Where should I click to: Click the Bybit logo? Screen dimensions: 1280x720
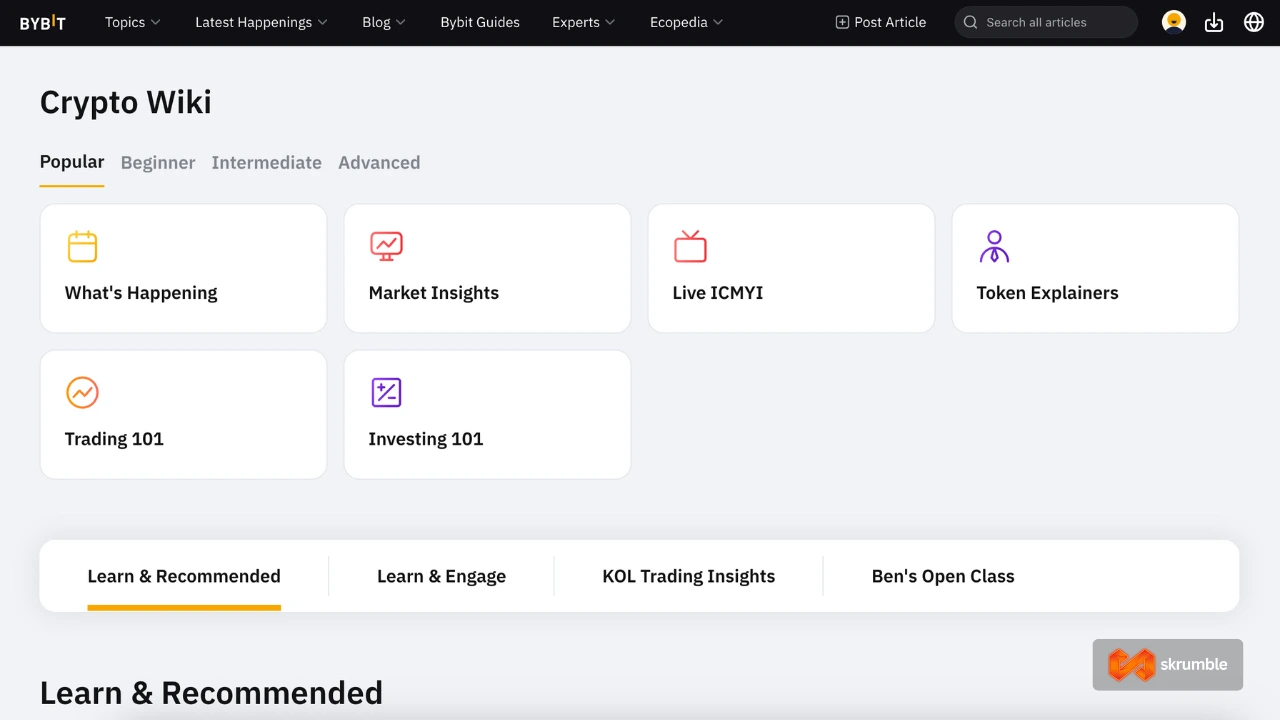[43, 22]
